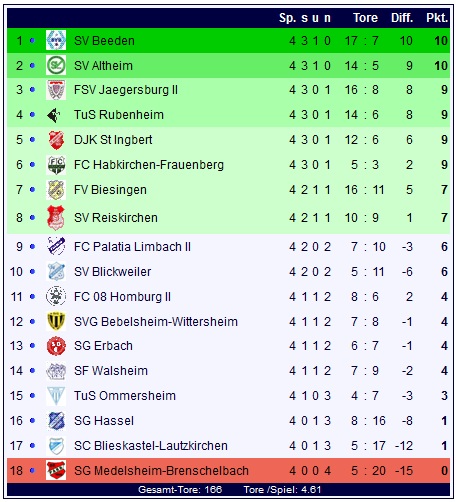Click the SV Beeden club crest
Viewport: 456px width, 502px height.
56,40
